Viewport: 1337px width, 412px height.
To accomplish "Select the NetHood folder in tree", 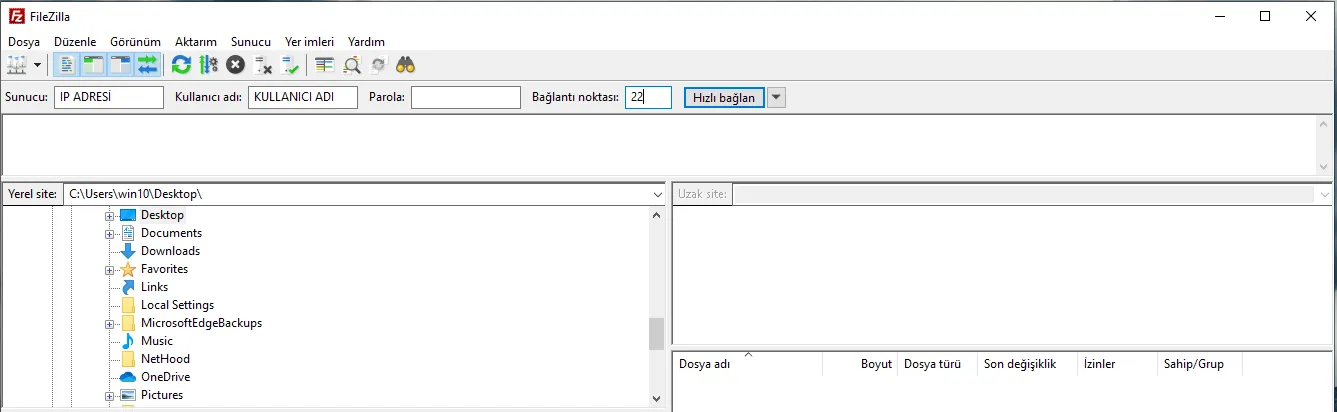I will click(165, 359).
